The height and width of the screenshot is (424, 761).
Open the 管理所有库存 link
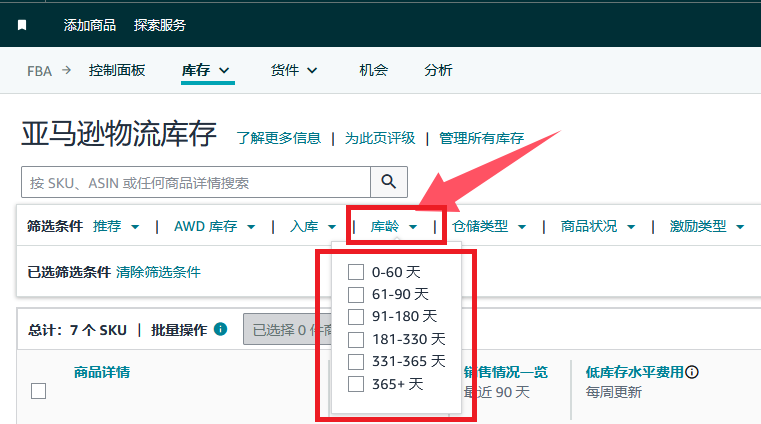[x=481, y=138]
